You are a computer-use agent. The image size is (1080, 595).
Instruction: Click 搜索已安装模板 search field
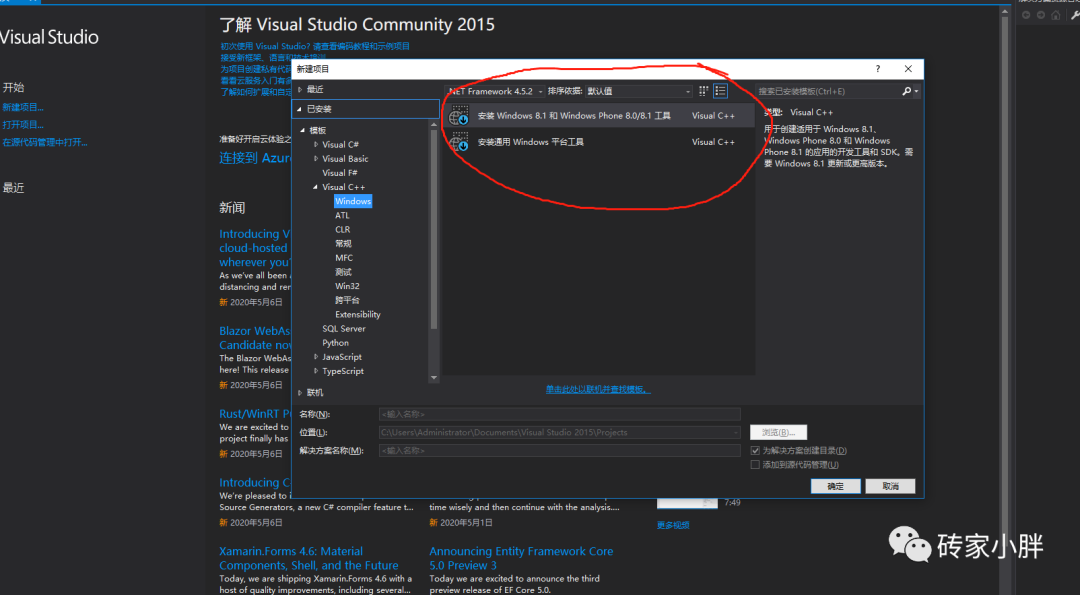pos(828,91)
